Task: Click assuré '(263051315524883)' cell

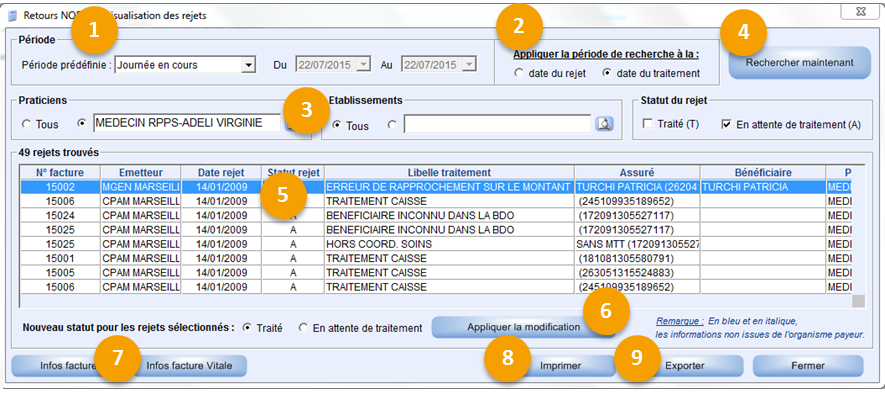Action: coord(637,272)
